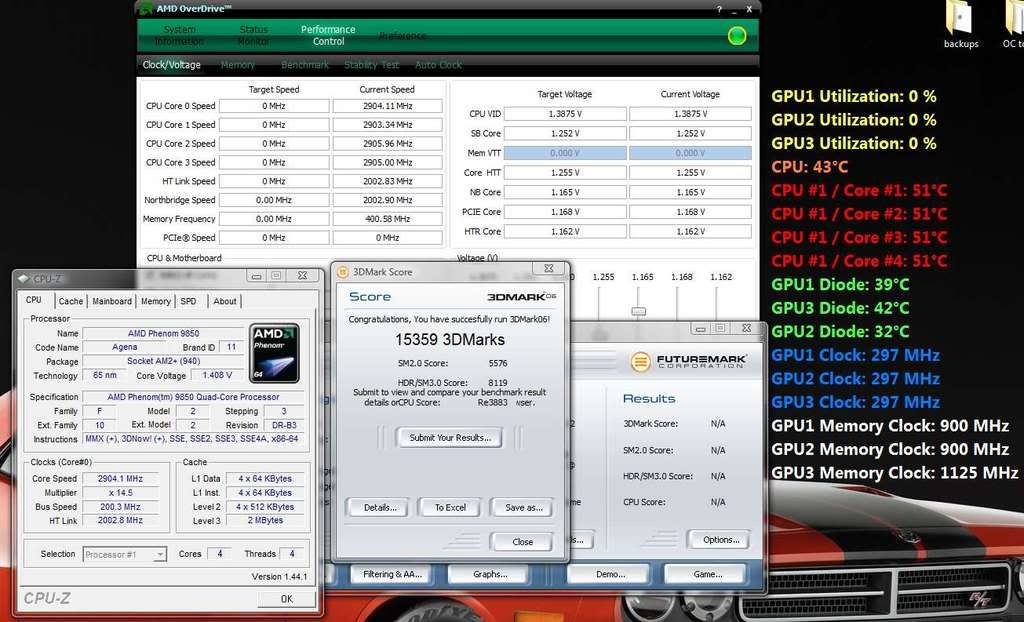Viewport: 1024px width, 622px height.
Task: Select Performance Control tab in AMD OverDrive
Action: click(x=328, y=35)
